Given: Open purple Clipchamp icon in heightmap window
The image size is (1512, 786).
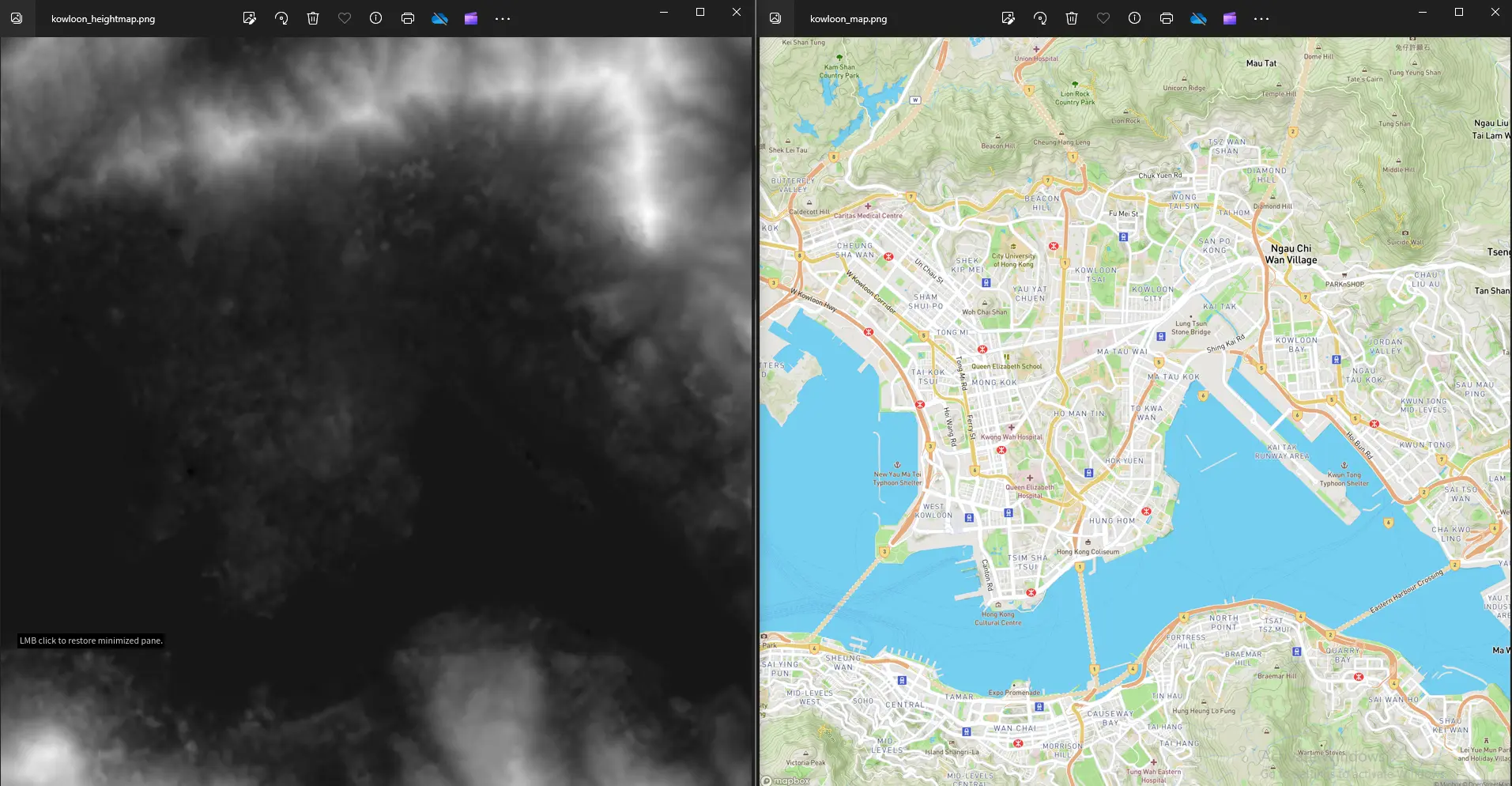Looking at the screenshot, I should coord(471,18).
